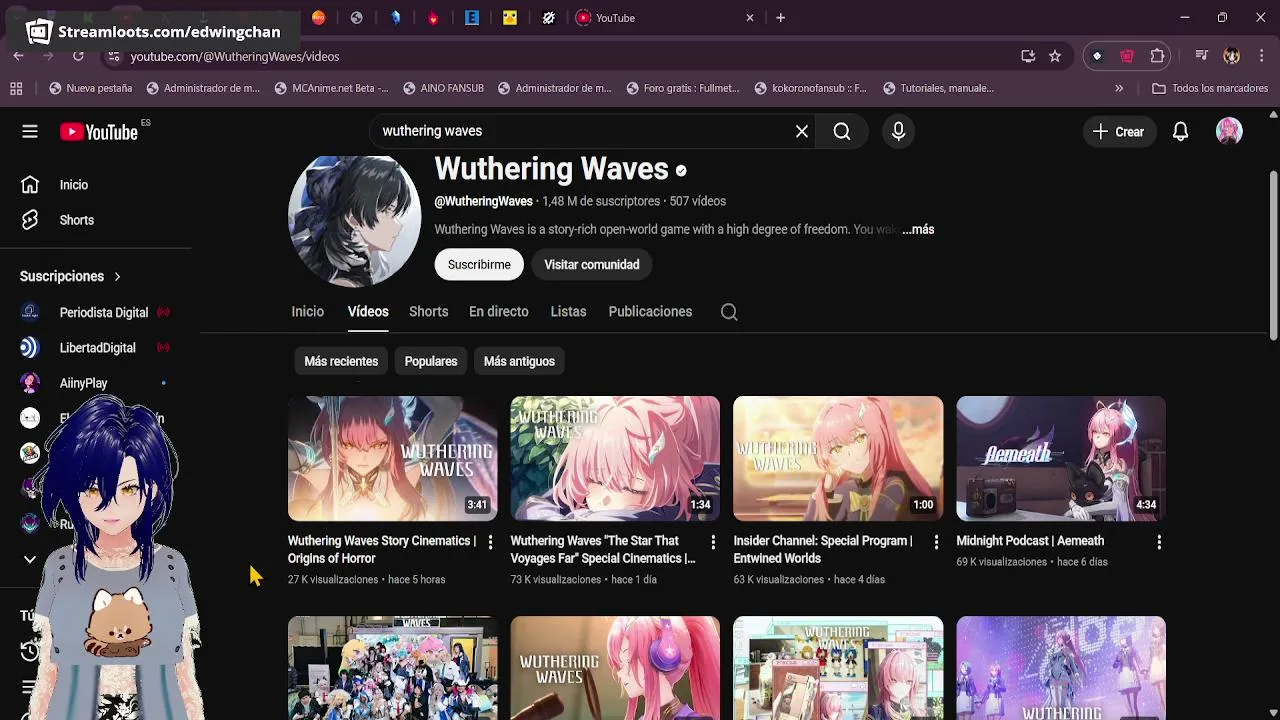1280x720 pixels.
Task: Open options for Midnight Podcast Aemeath video
Action: [1159, 541]
